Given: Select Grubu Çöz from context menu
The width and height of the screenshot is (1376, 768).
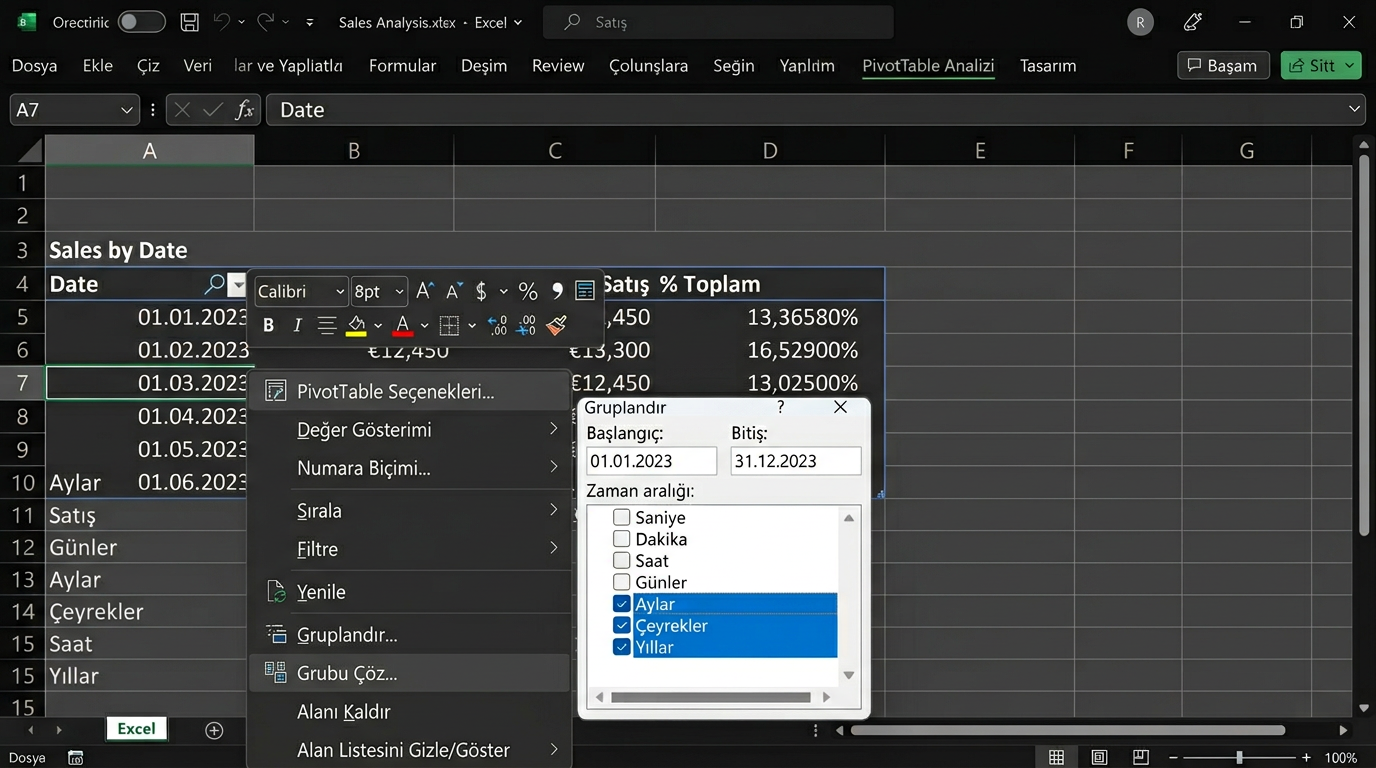Looking at the screenshot, I should point(346,673).
